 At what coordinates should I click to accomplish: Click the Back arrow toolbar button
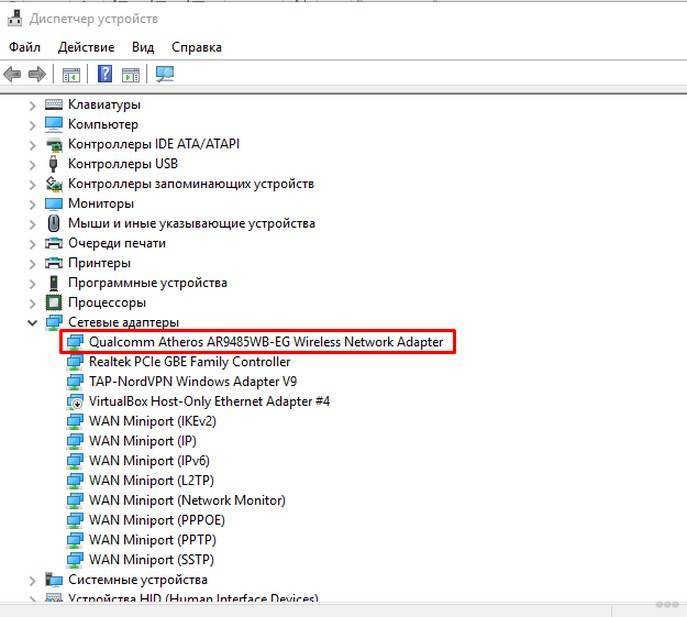coord(12,74)
